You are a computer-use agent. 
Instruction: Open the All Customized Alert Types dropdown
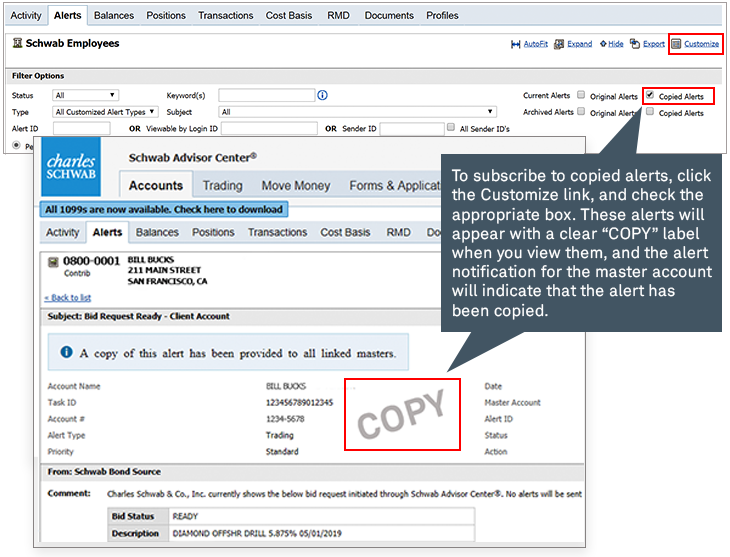pos(105,112)
